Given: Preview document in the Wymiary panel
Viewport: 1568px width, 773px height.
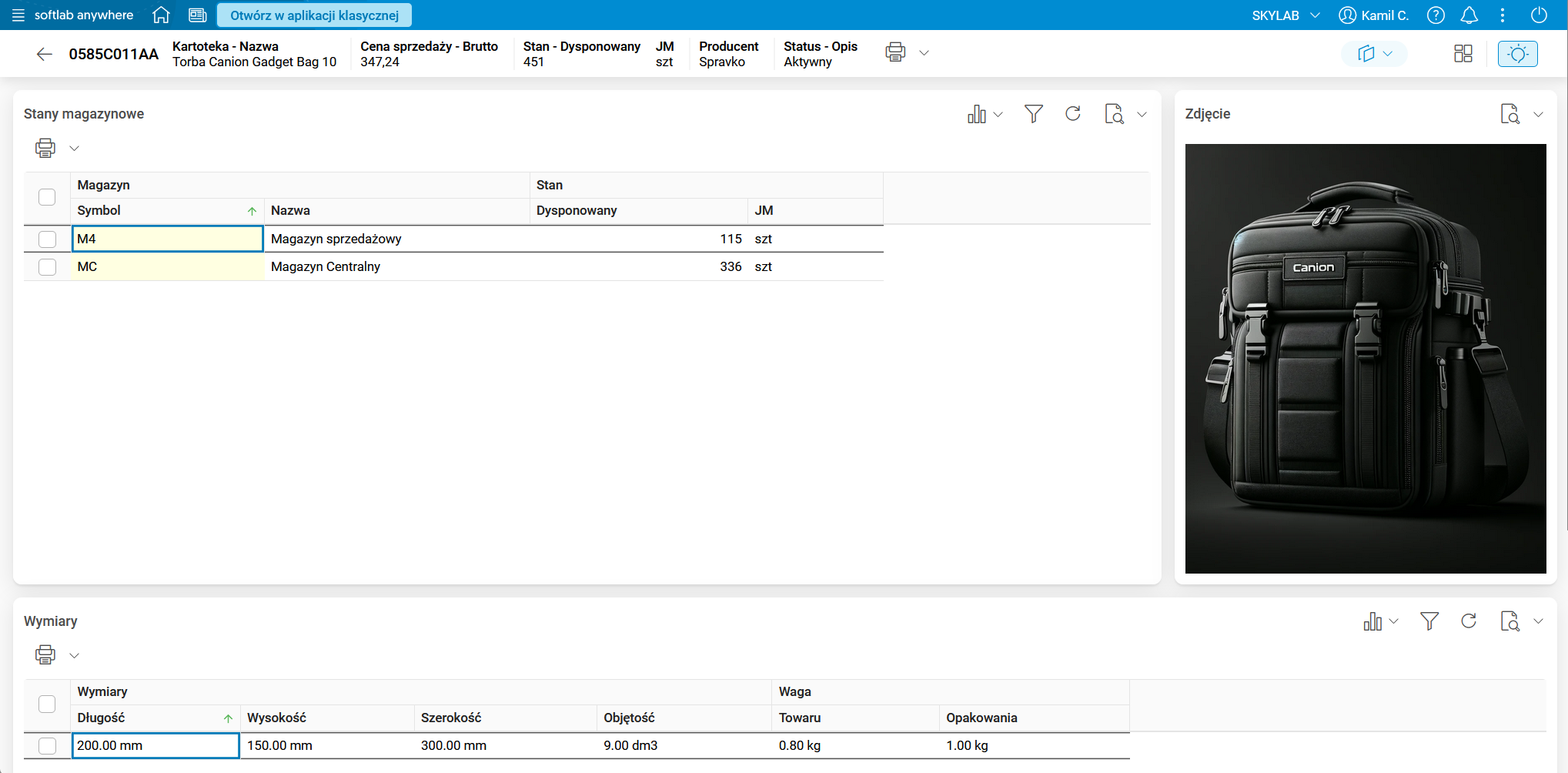Looking at the screenshot, I should tap(1510, 621).
